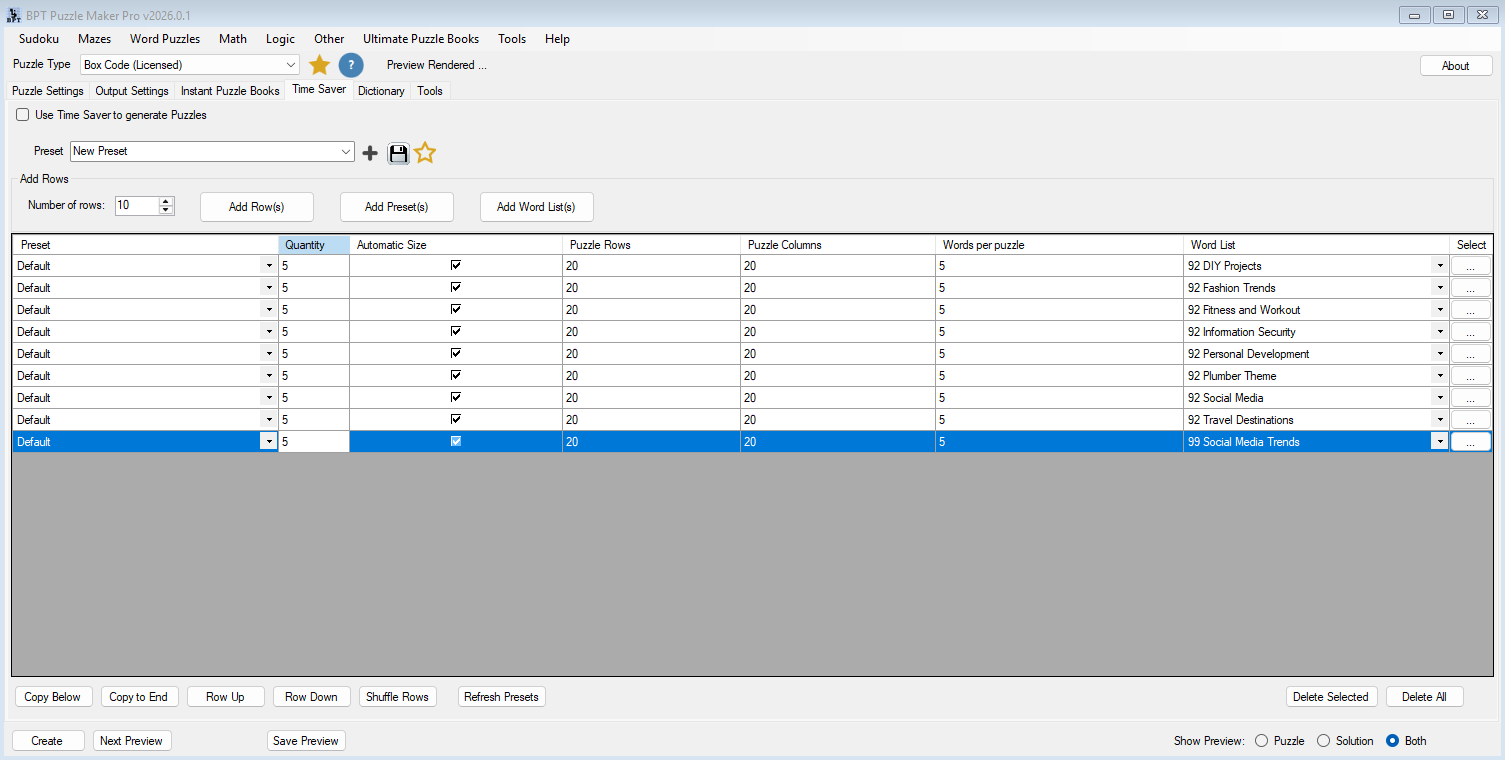Increase Number of rows with up arrow

click(166, 201)
